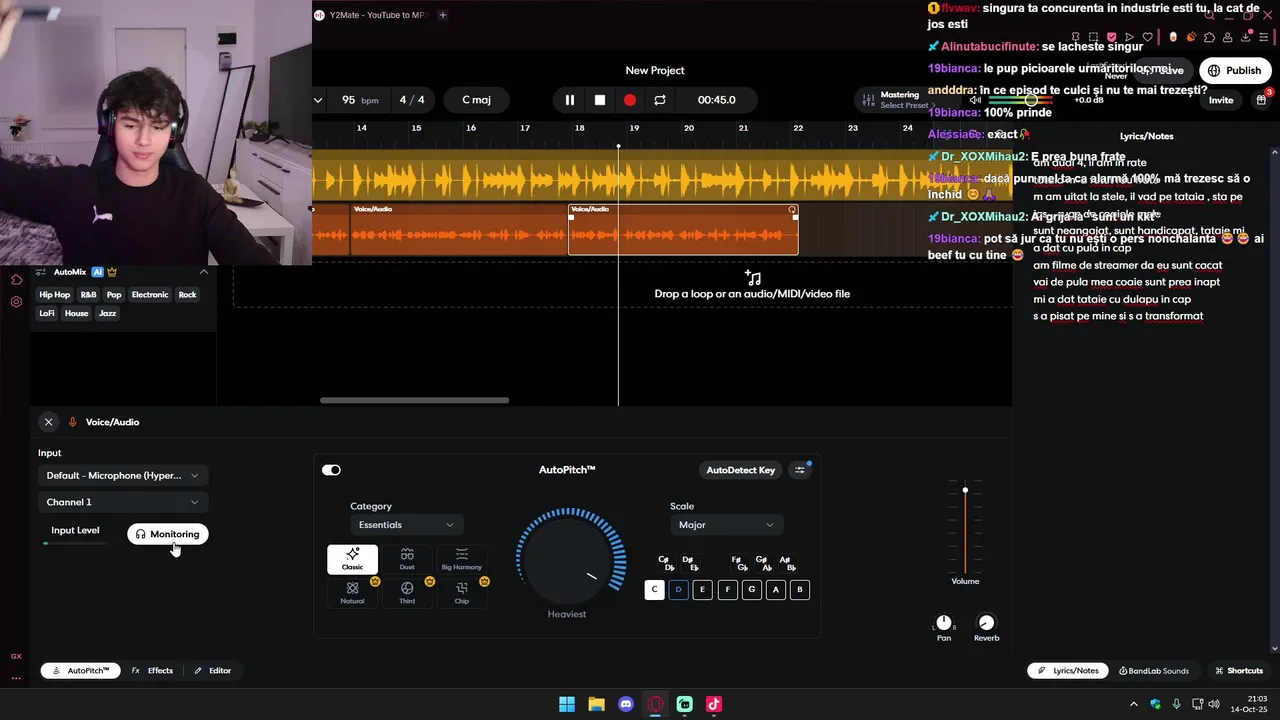Select the Big Harmony AutoPitch effect
The width and height of the screenshot is (1280, 720).
pyautogui.click(x=461, y=559)
